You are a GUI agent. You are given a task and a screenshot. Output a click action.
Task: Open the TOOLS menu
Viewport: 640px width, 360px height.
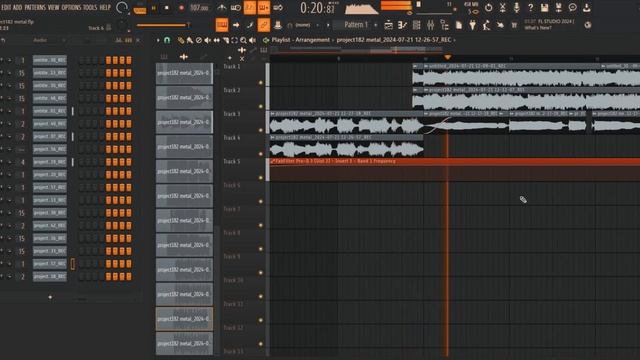point(90,7)
